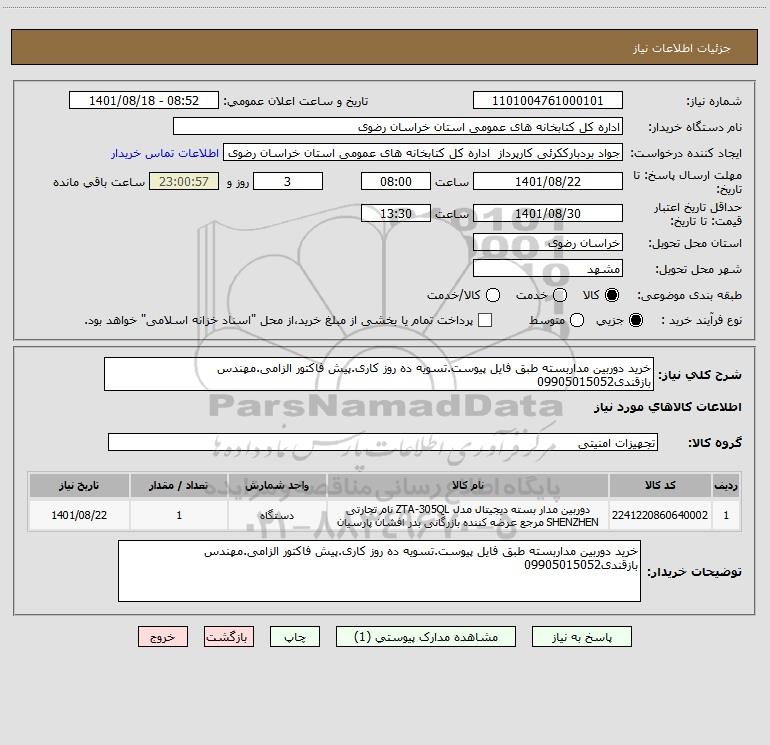Image resolution: width=770 pixels, height=745 pixels.
Task: Open buyer contact info link
Action: 165,153
